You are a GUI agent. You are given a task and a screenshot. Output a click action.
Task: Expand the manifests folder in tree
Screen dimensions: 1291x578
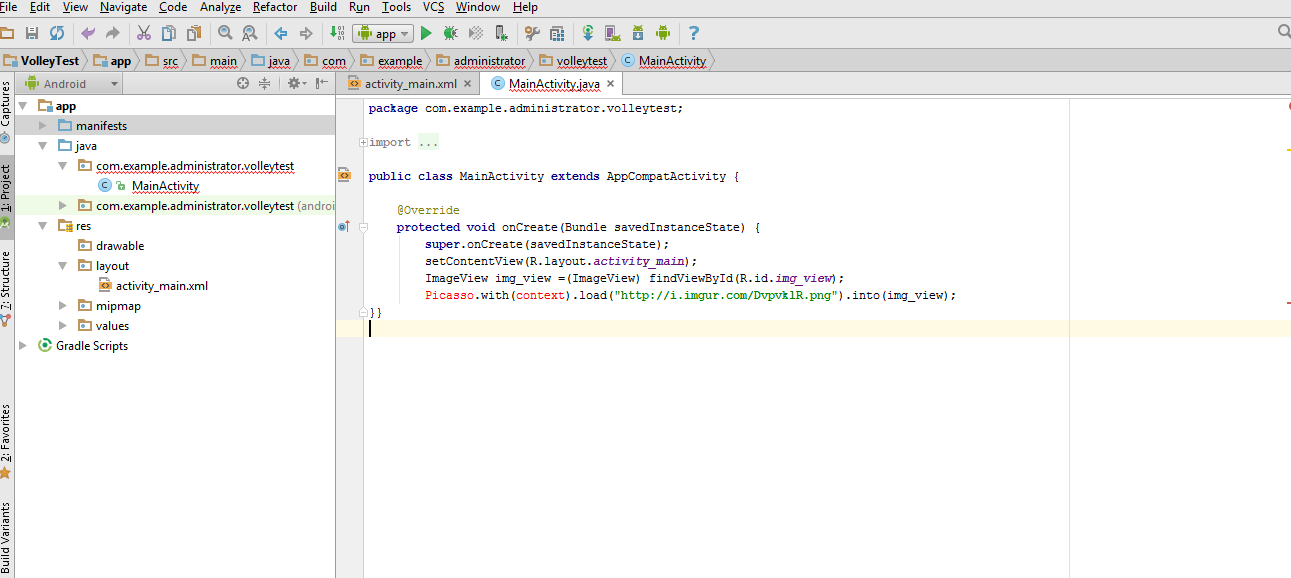(x=42, y=126)
